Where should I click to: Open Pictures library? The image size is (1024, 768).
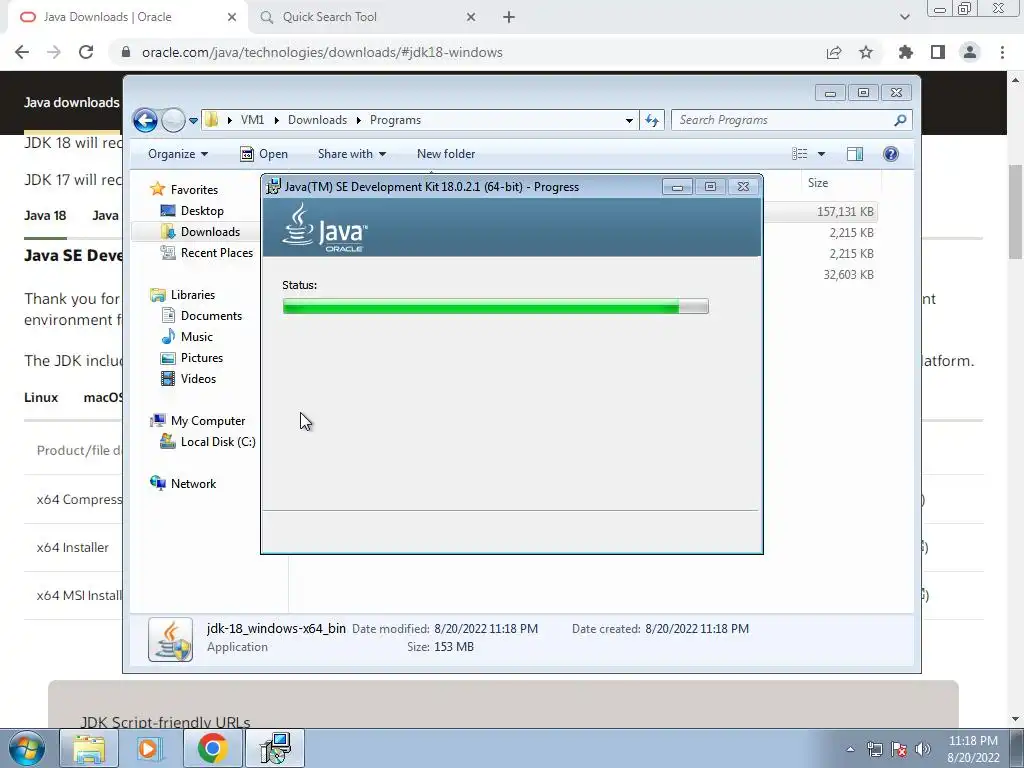tap(202, 357)
